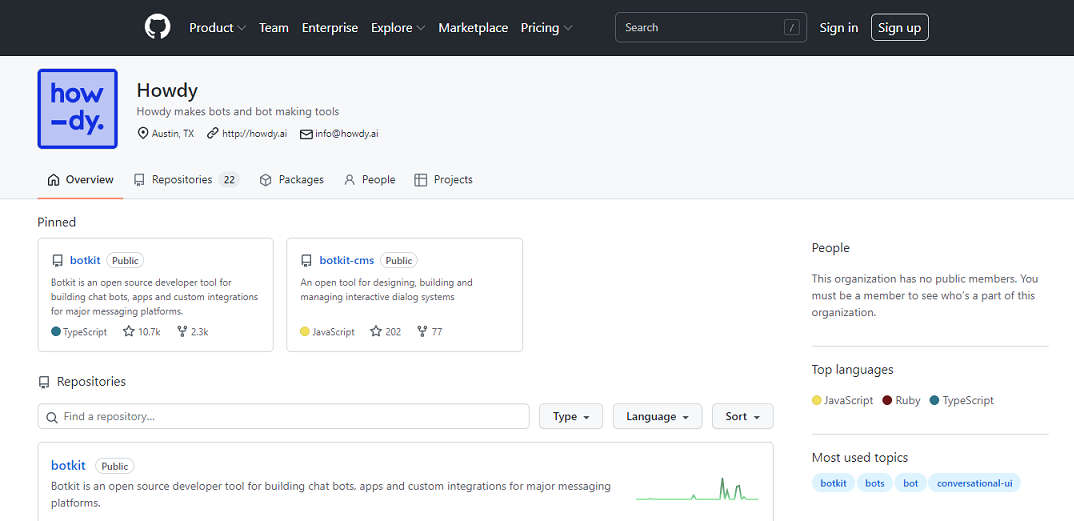
Task: Expand the Pricing menu
Action: [x=547, y=27]
